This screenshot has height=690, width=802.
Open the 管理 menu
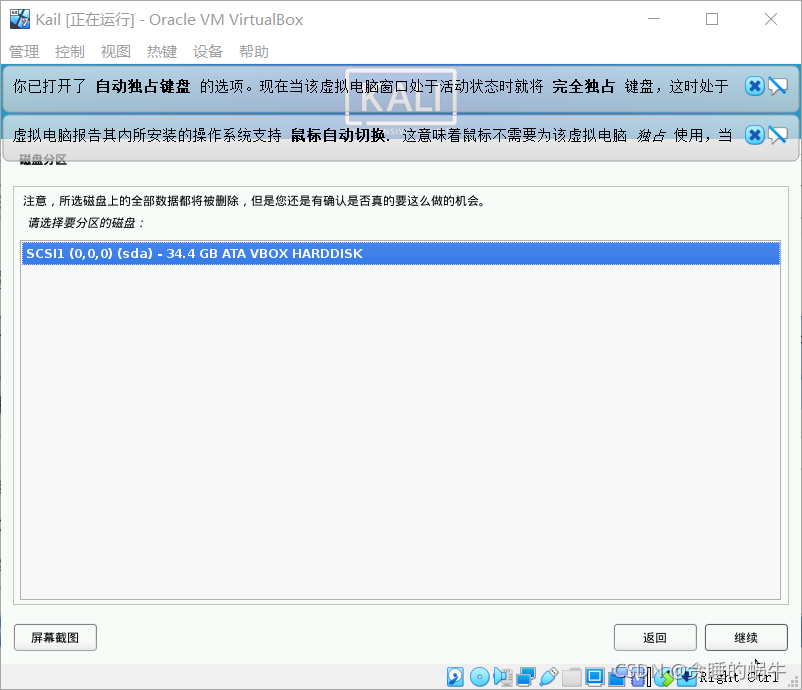point(24,52)
